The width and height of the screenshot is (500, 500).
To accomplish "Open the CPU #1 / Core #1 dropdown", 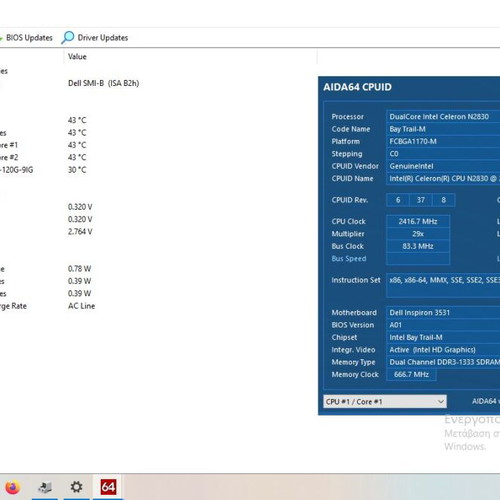I will [385, 402].
